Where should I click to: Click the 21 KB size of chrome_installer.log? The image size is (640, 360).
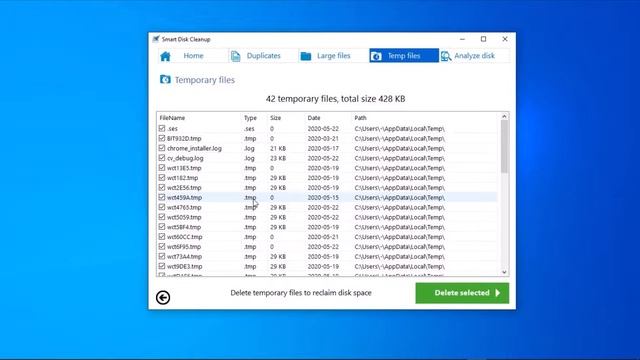click(x=278, y=149)
